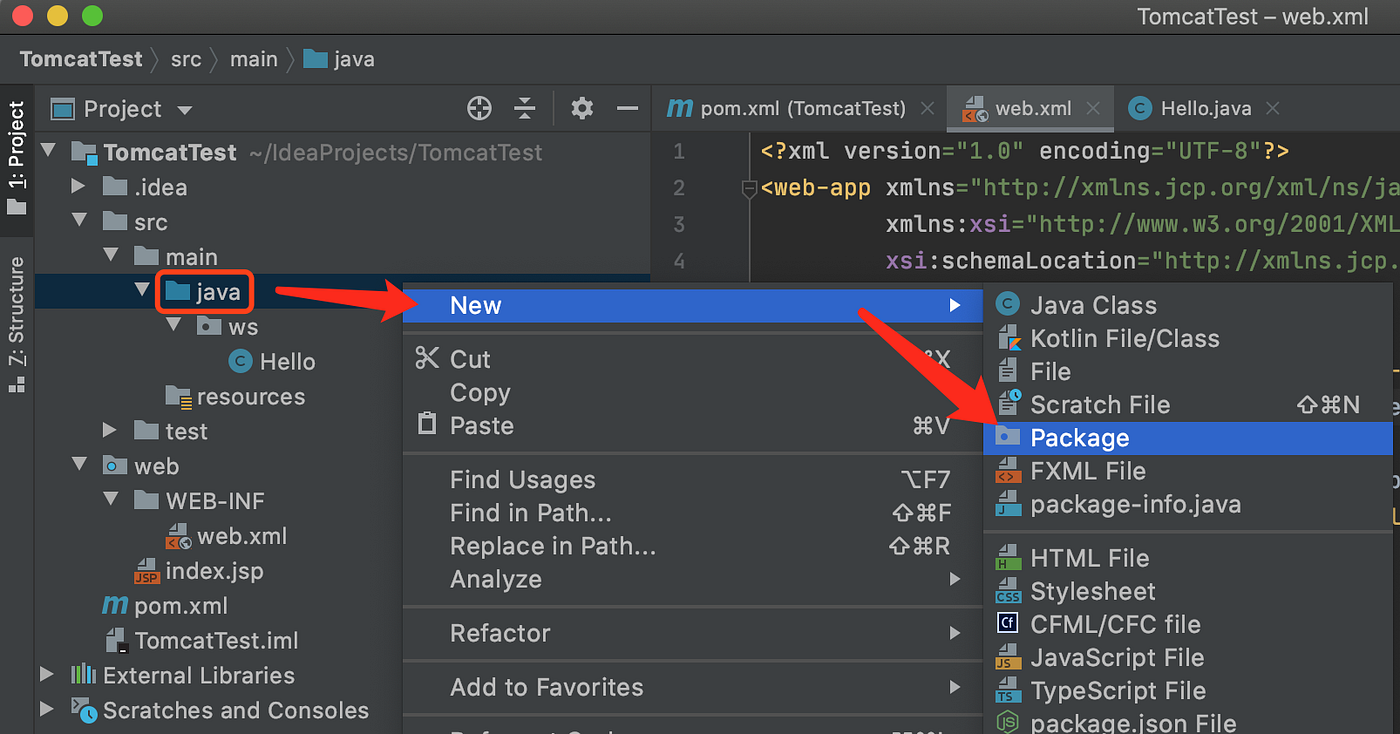Collapse the WEB-INF folder arrow
The width and height of the screenshot is (1400, 734).
click(x=110, y=501)
